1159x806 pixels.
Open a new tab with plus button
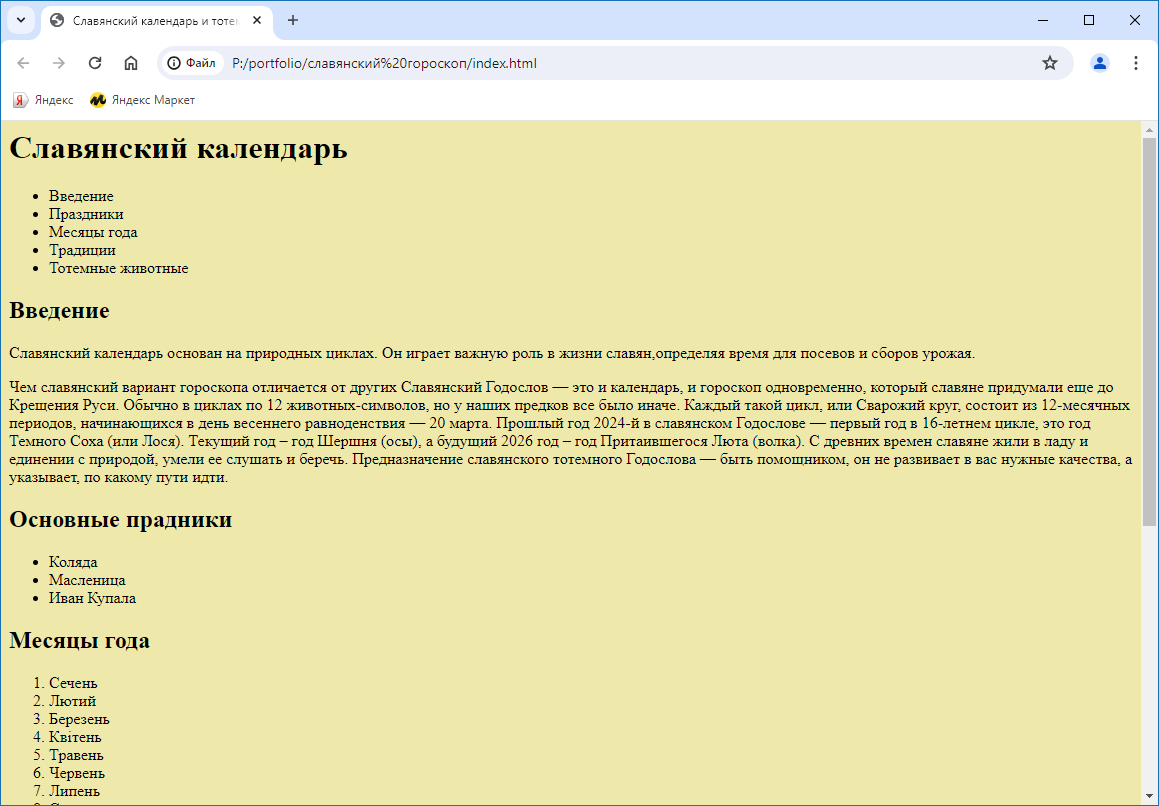click(x=293, y=20)
